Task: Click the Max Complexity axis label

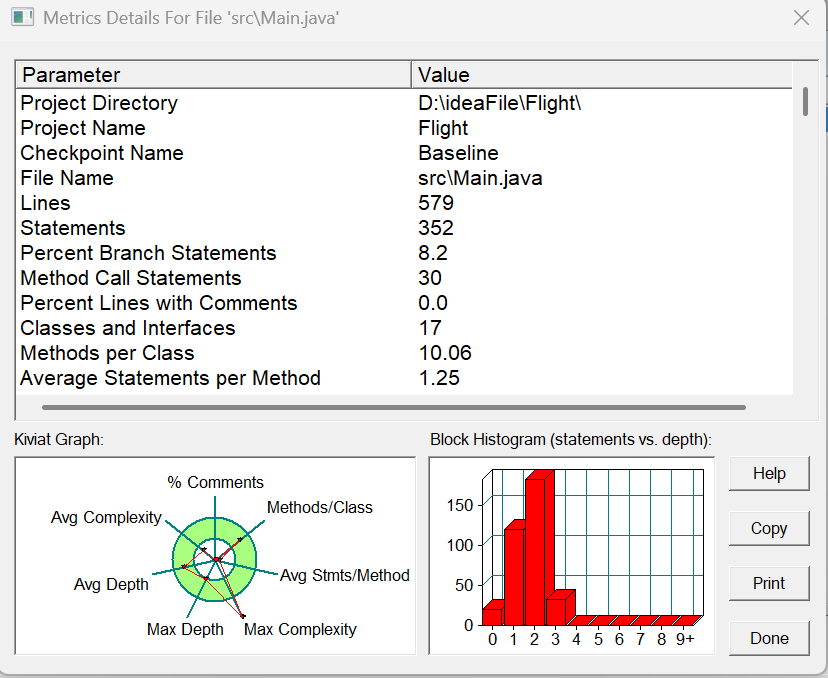Action: [x=300, y=629]
